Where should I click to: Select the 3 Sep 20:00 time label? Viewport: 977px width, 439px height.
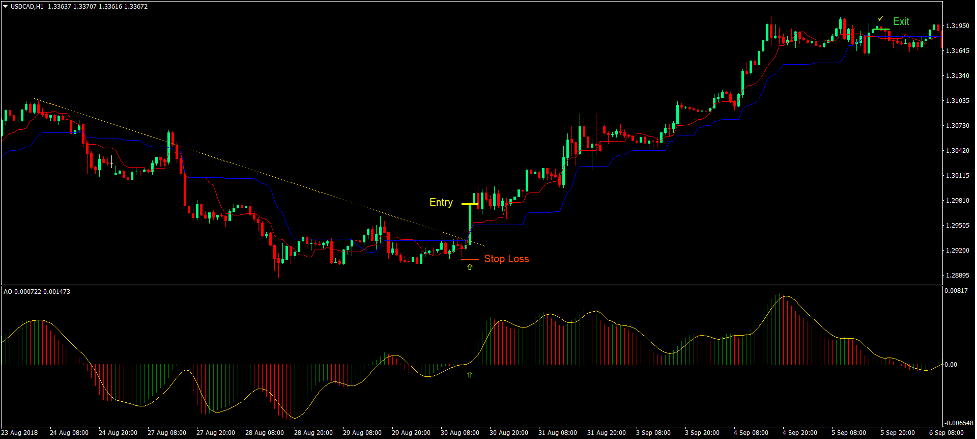(x=702, y=432)
